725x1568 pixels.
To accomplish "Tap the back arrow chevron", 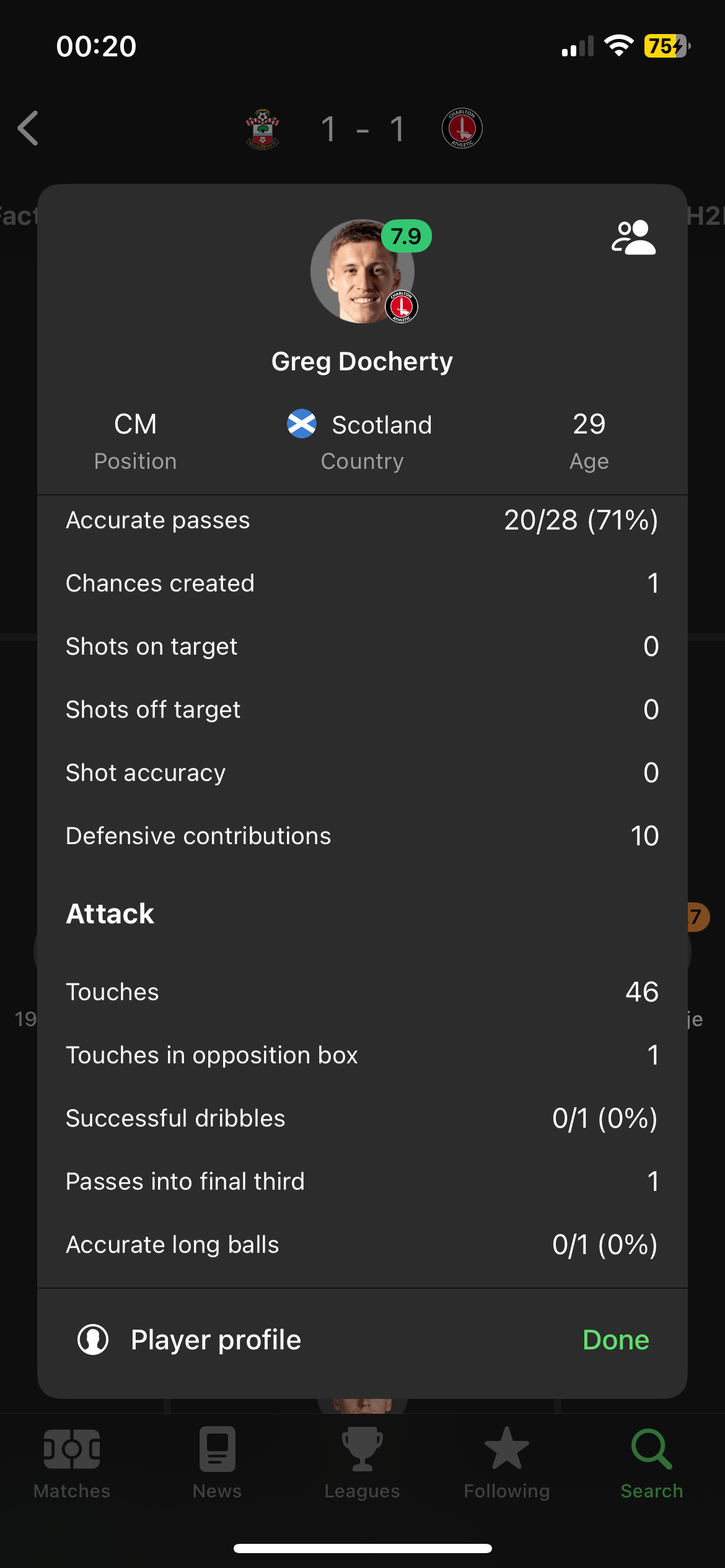I will pyautogui.click(x=29, y=129).
